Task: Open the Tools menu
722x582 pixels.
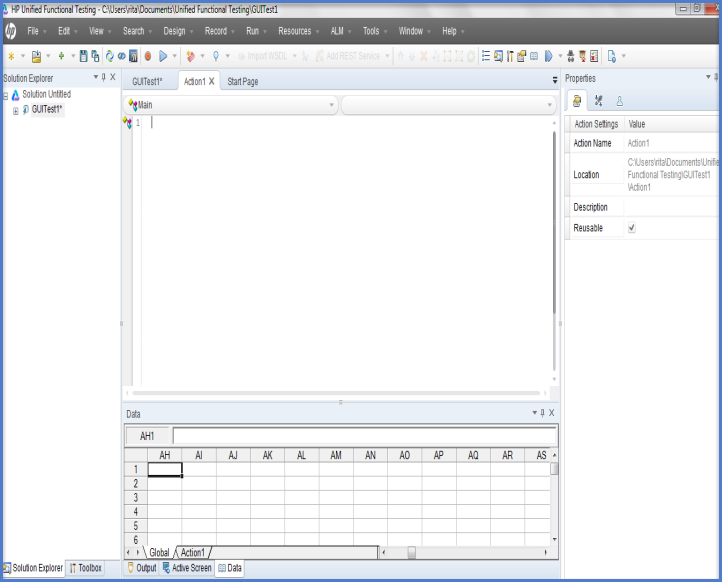Action: [371, 31]
